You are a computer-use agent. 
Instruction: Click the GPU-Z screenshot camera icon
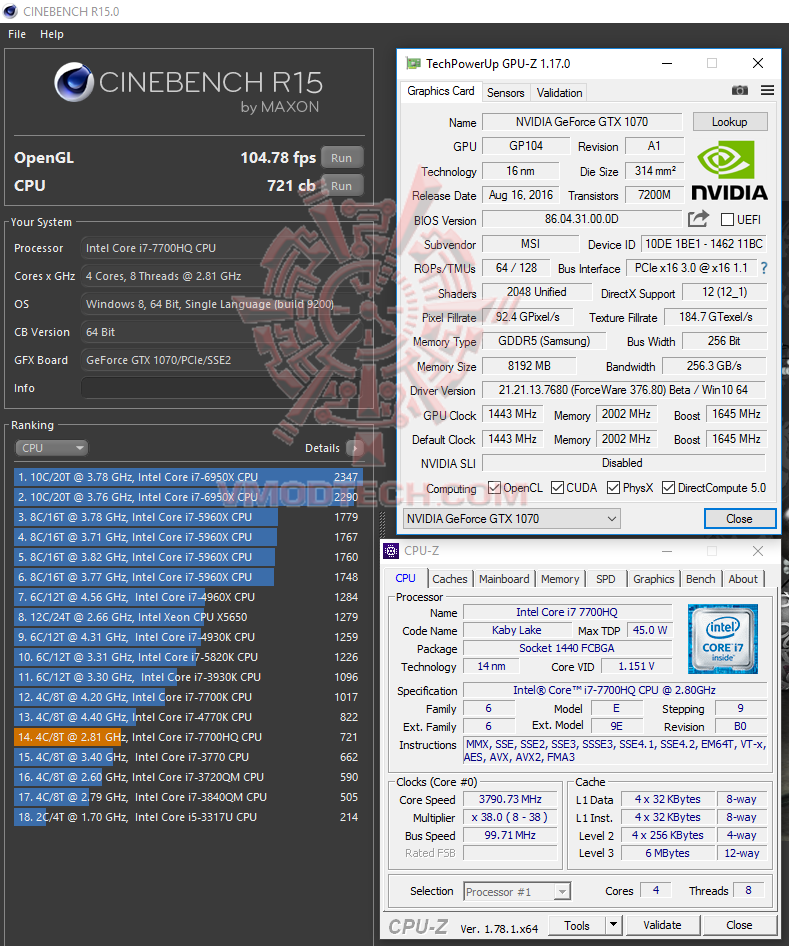740,90
